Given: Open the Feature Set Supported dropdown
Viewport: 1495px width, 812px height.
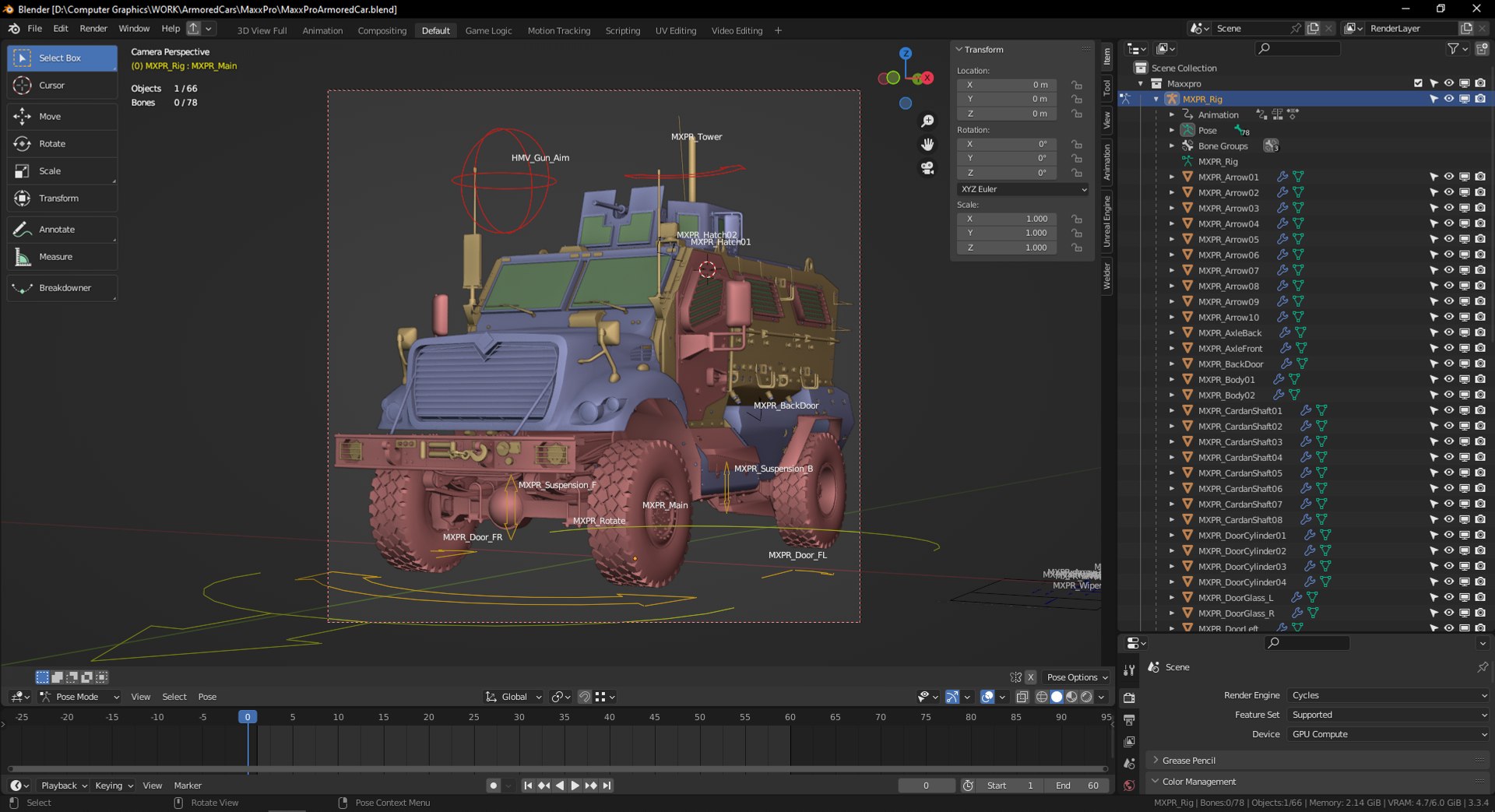Looking at the screenshot, I should pos(1388,715).
